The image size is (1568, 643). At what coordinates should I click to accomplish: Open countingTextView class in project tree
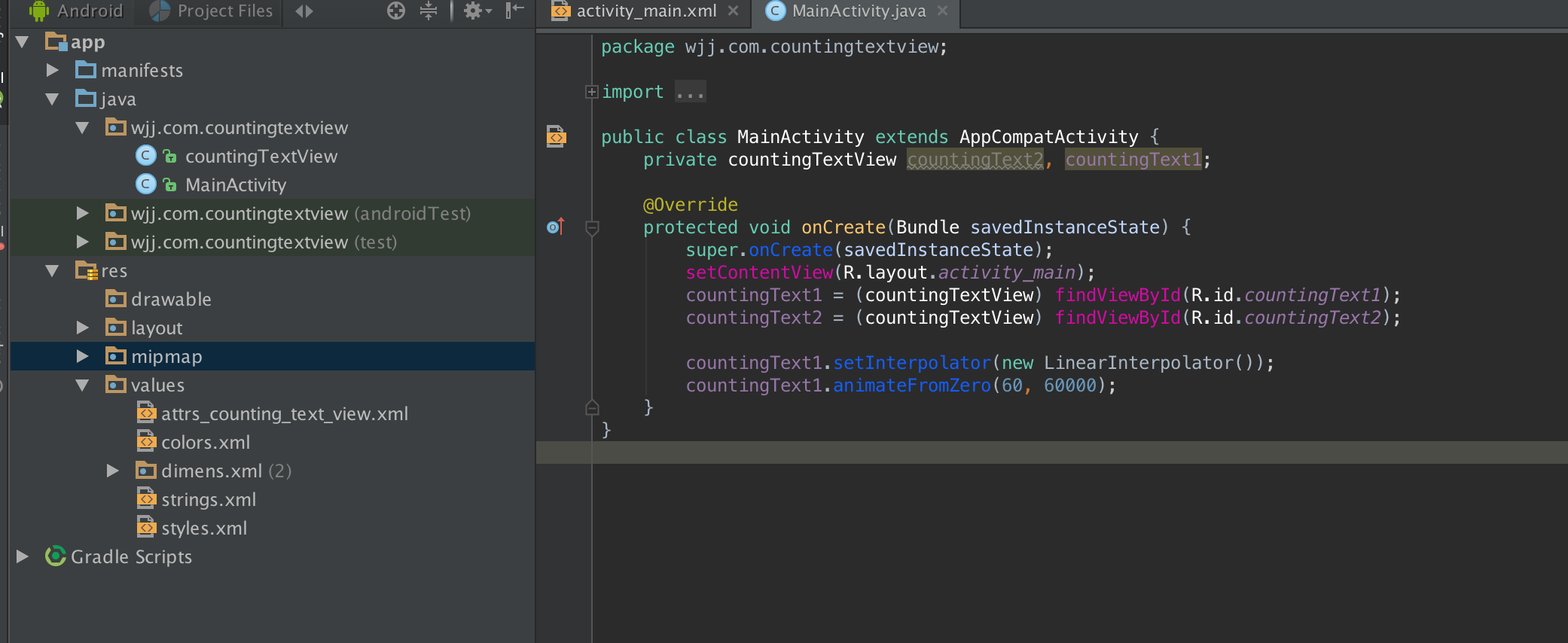click(261, 156)
